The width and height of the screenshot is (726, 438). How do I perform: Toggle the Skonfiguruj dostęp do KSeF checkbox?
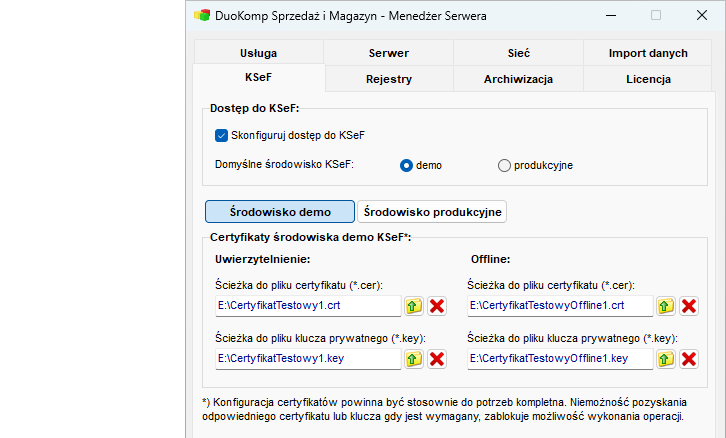coord(222,135)
